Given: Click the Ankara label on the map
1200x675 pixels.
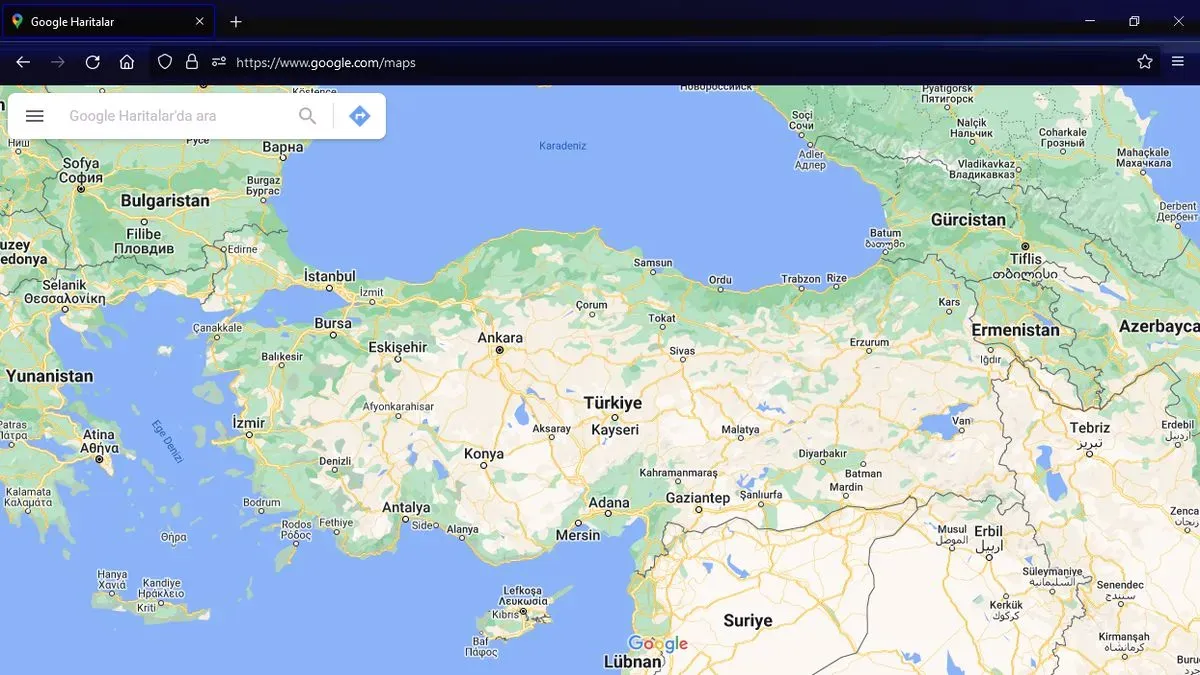Looking at the screenshot, I should pyautogui.click(x=500, y=338).
